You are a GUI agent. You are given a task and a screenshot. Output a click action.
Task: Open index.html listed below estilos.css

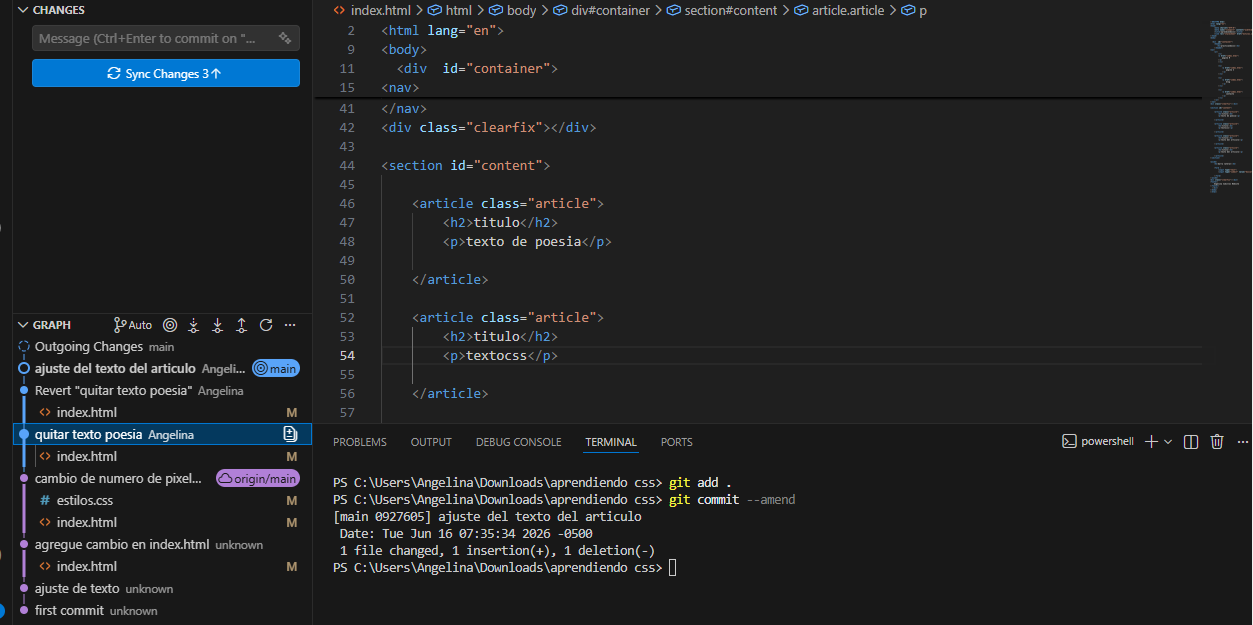point(162,522)
